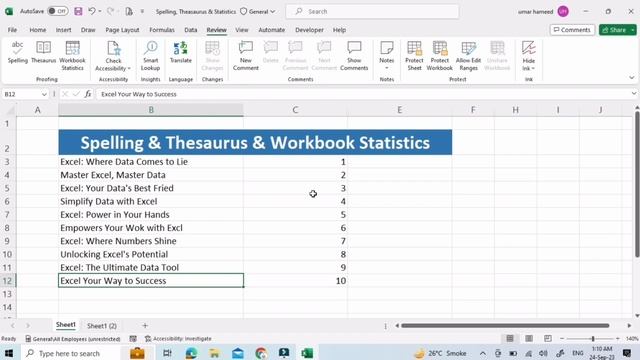Click the Select All corner button

(9, 110)
